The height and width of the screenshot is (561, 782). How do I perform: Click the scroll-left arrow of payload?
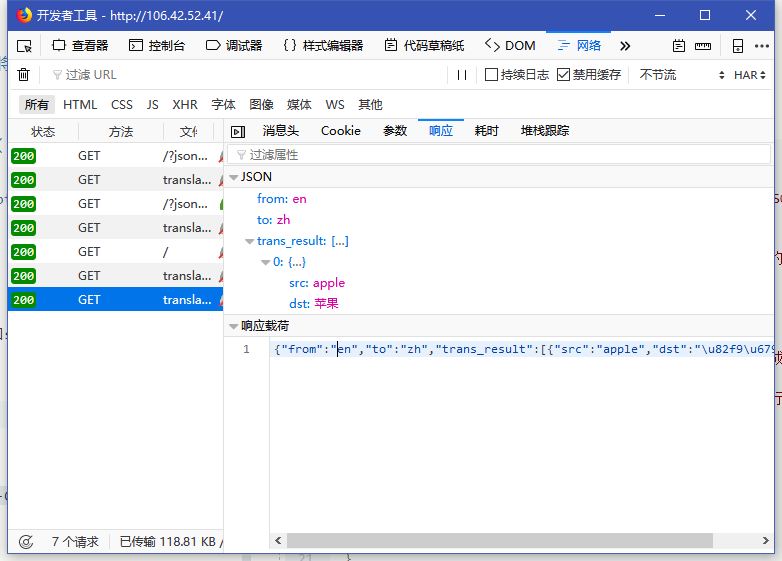[278, 541]
